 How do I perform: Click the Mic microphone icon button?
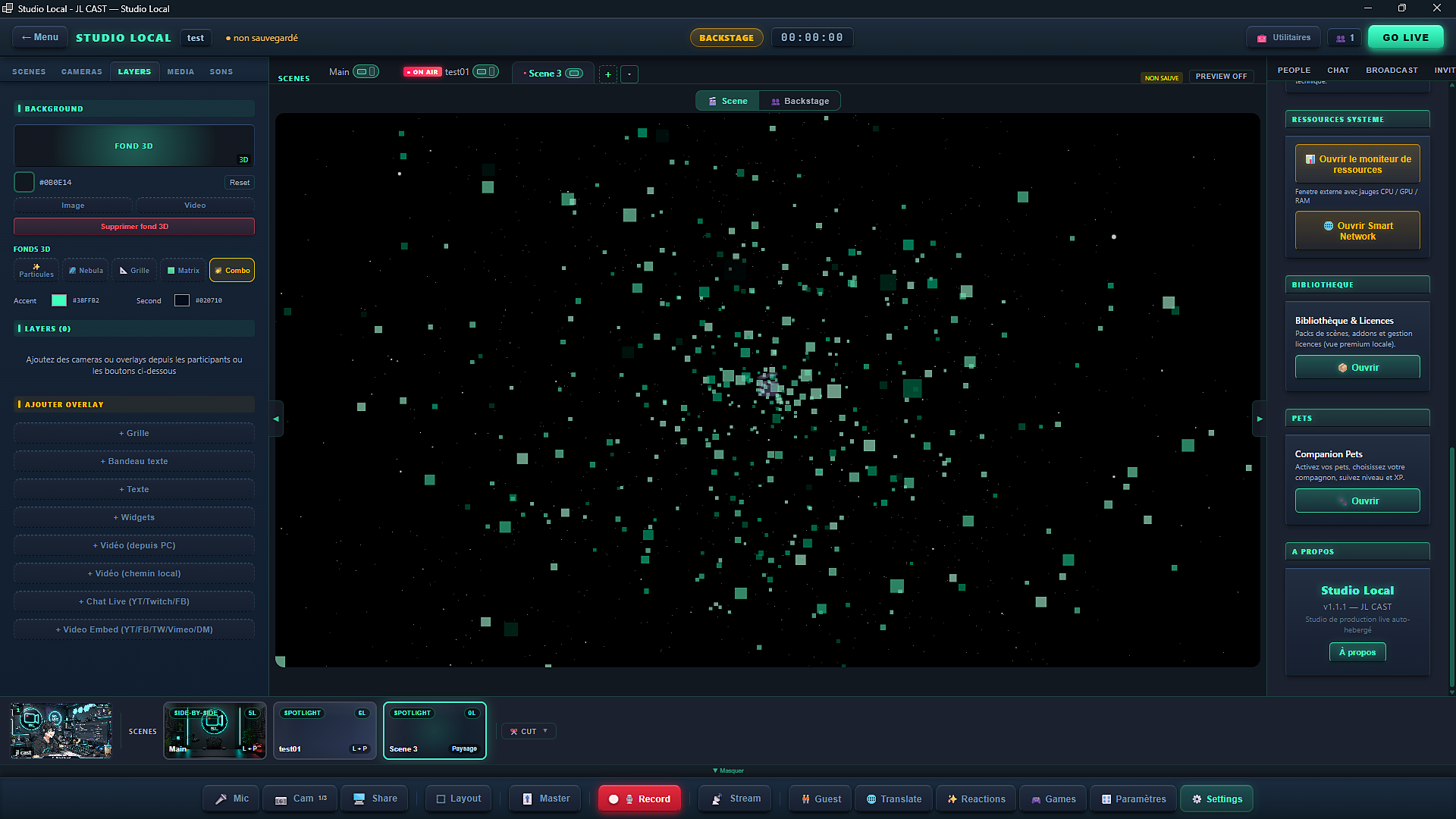(231, 799)
